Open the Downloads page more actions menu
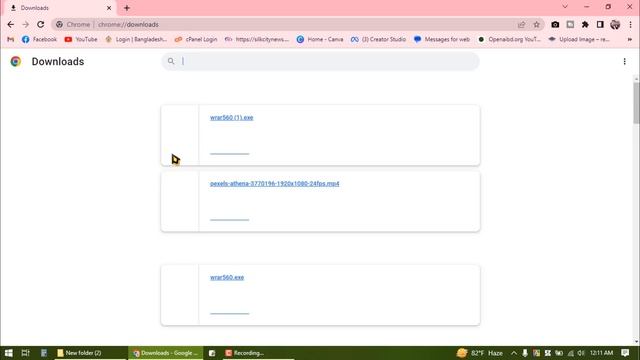The height and width of the screenshot is (360, 640). pos(624,61)
